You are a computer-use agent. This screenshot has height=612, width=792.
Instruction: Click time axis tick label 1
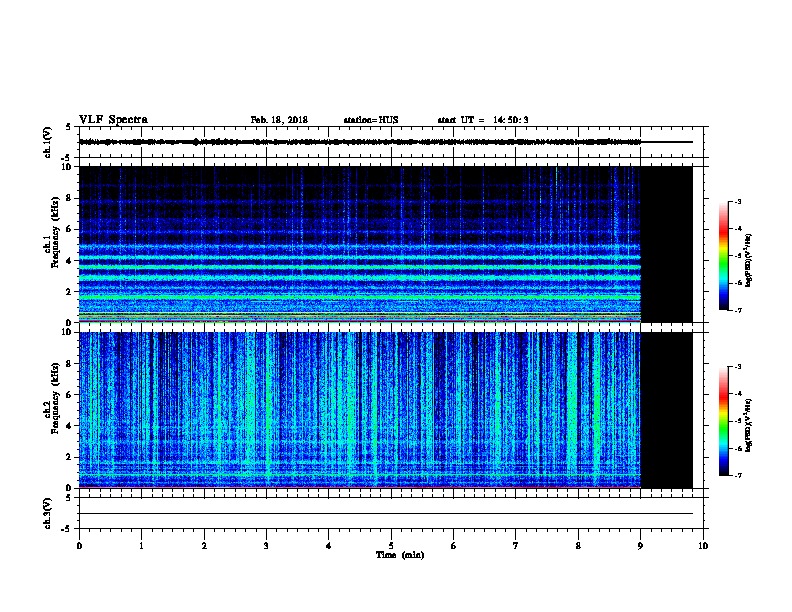(141, 545)
